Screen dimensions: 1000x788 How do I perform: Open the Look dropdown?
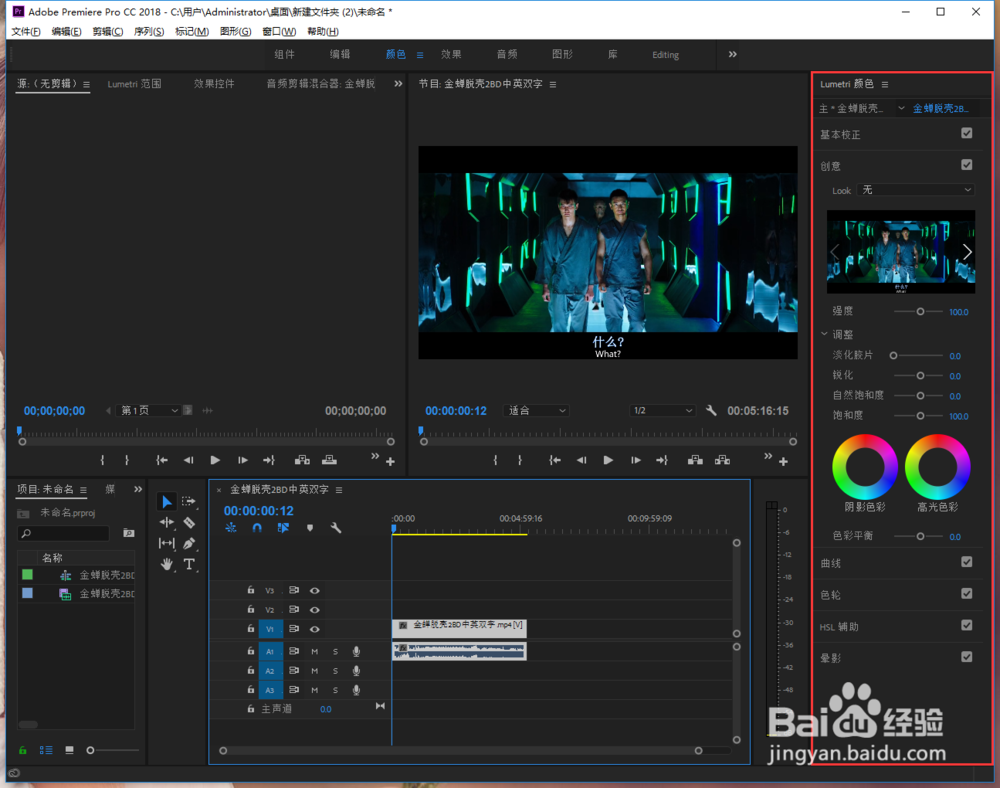point(916,190)
